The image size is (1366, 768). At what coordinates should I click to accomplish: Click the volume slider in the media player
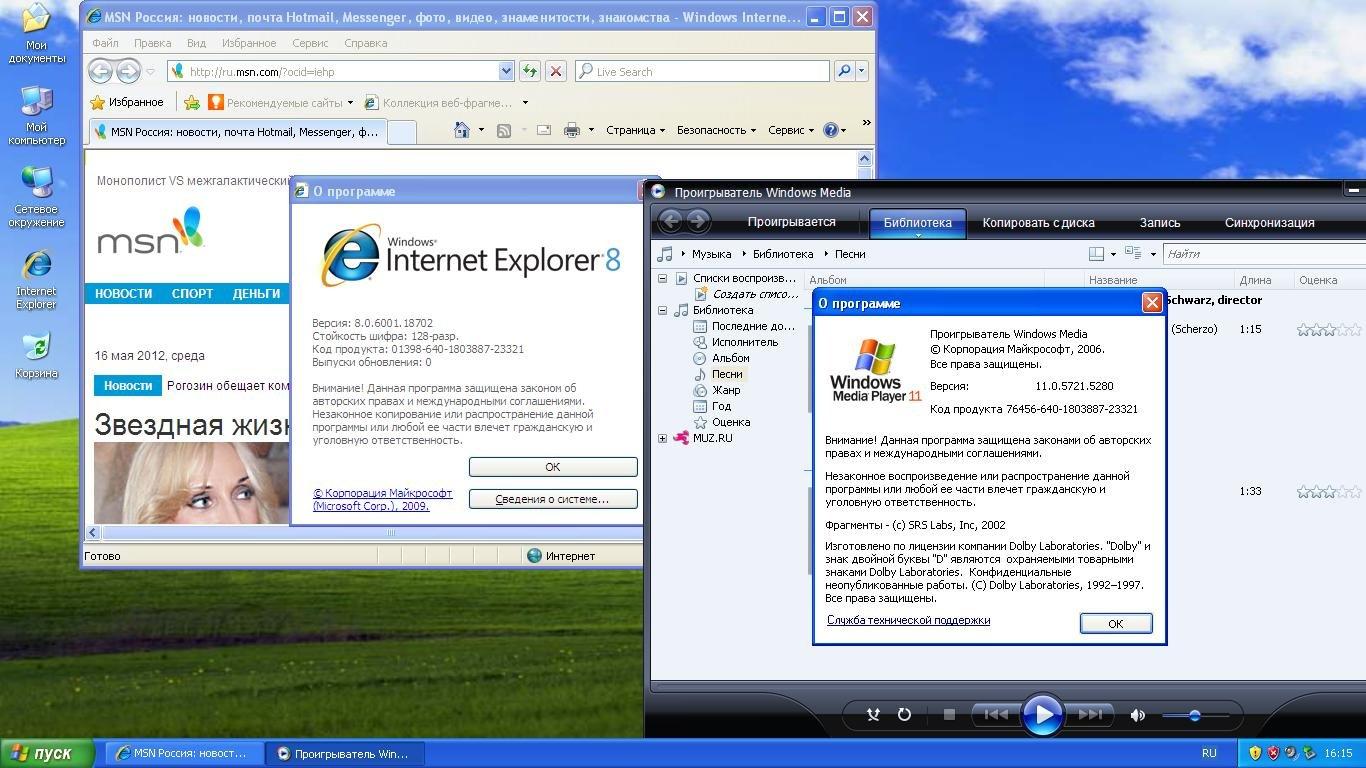pos(1194,715)
